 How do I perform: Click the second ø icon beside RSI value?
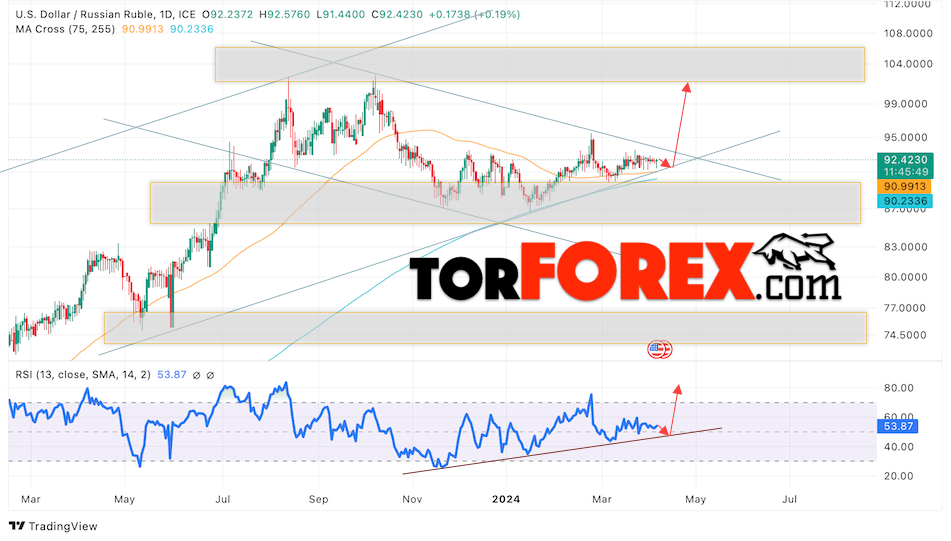coord(210,375)
